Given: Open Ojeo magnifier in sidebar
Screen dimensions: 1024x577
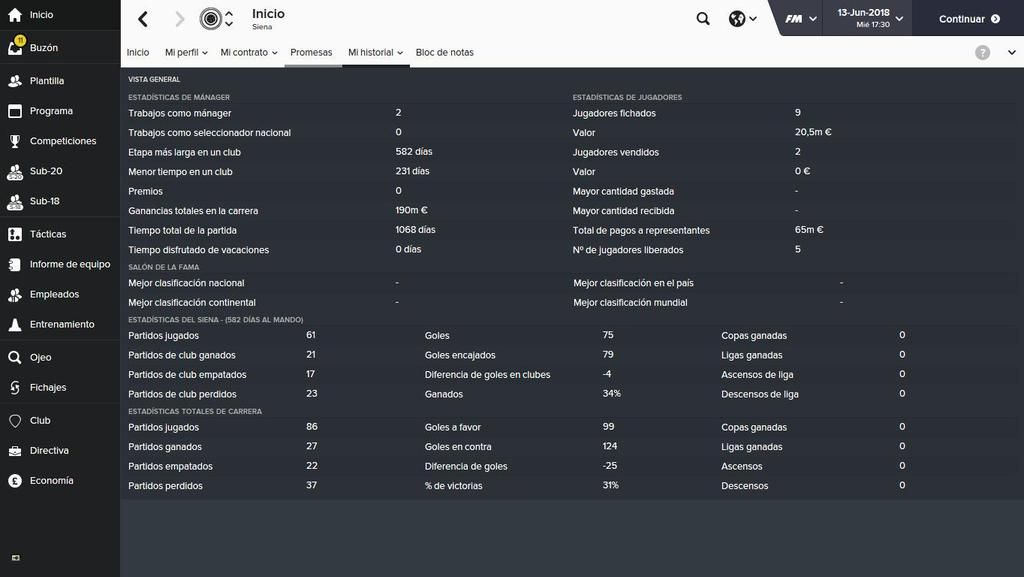Looking at the screenshot, I should 15,357.
